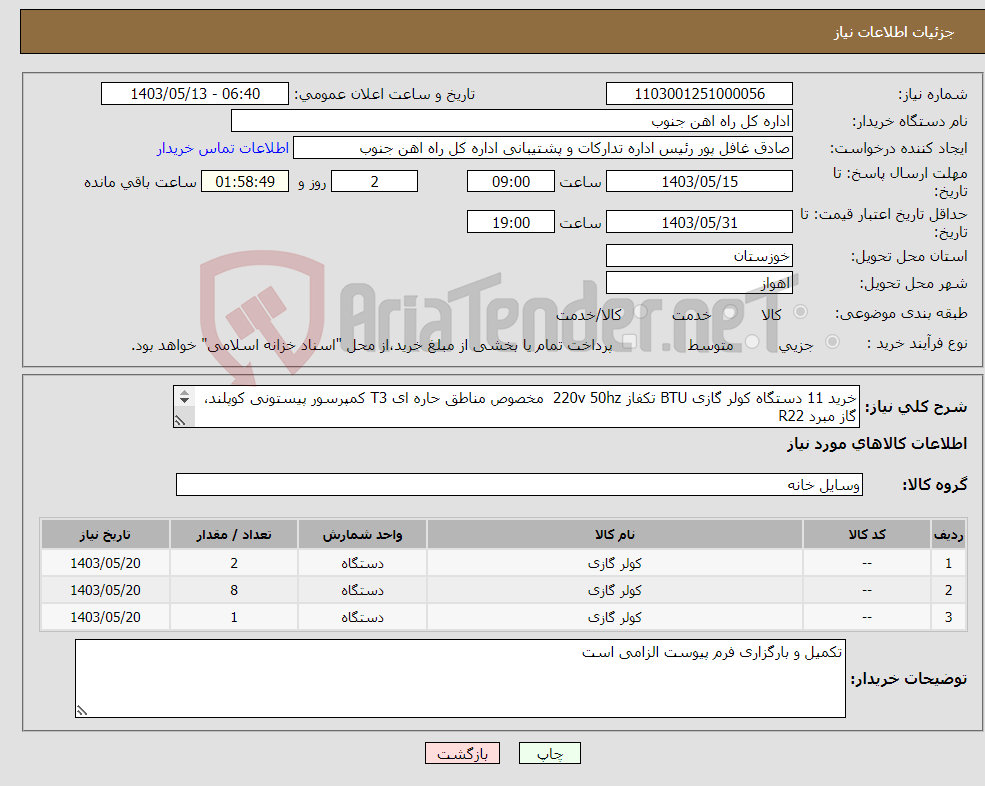Click the description box scroll up arrow
The width and height of the screenshot is (985, 786).
[x=184, y=393]
